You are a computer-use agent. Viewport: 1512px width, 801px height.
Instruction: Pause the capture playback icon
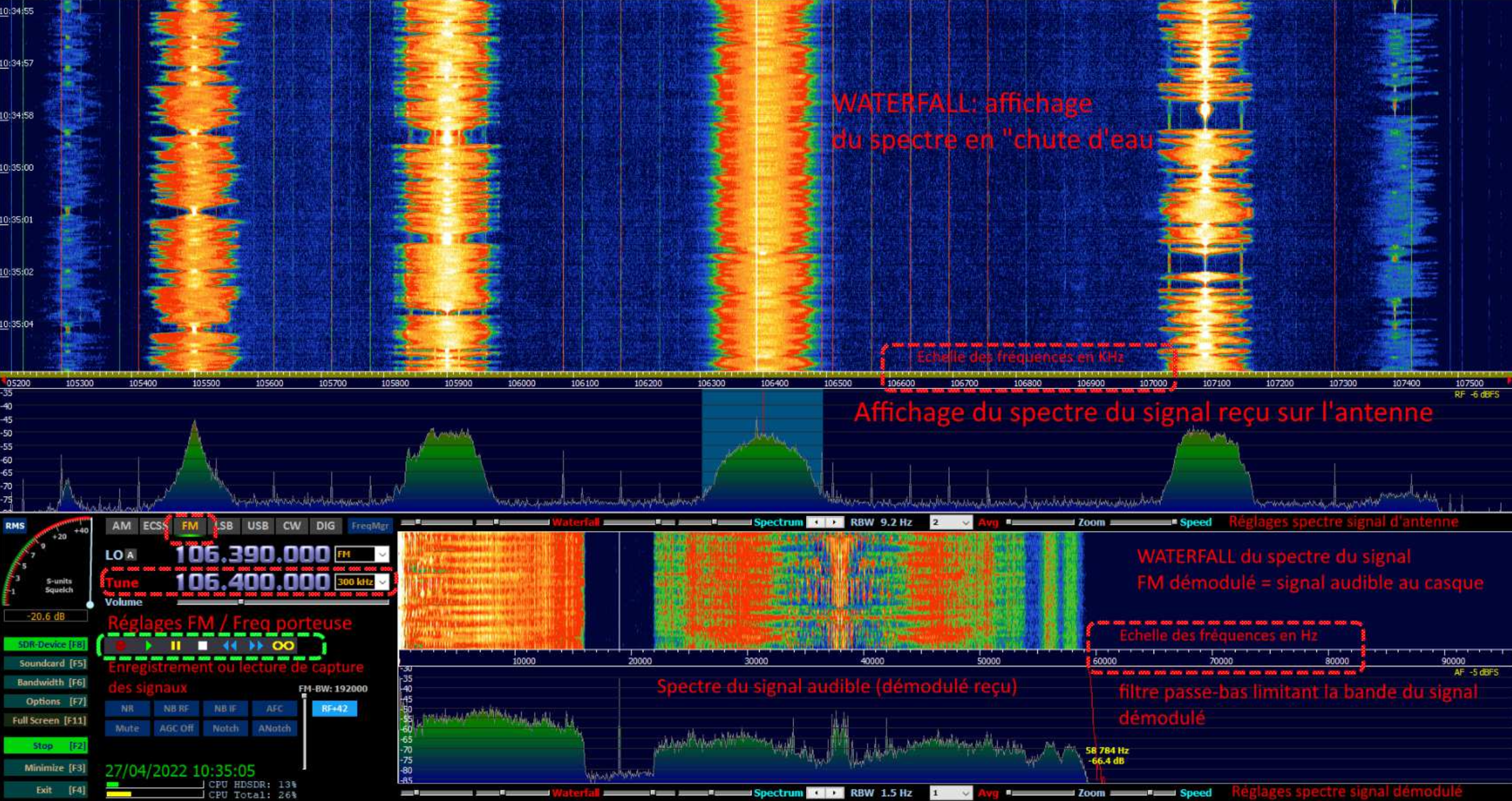tap(177, 645)
